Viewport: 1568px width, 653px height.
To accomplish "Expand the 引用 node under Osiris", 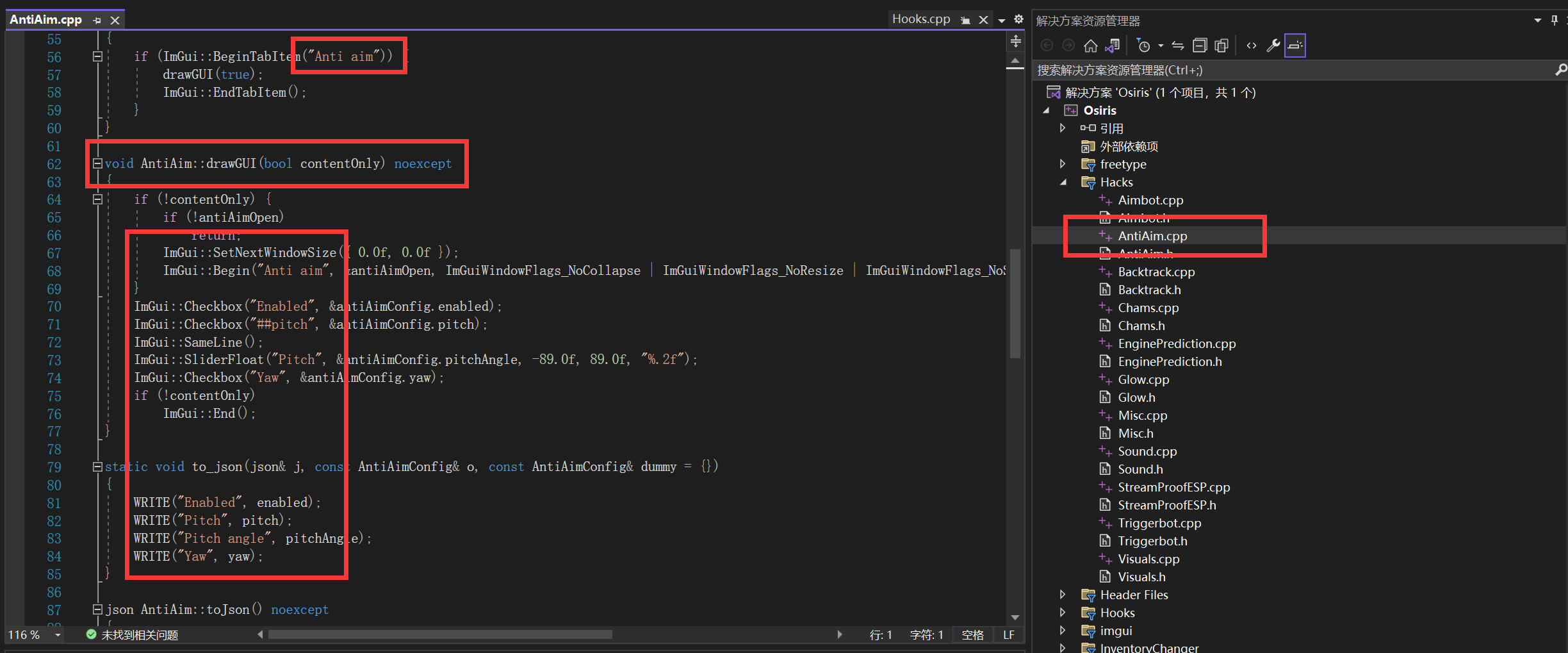I will click(x=1063, y=128).
